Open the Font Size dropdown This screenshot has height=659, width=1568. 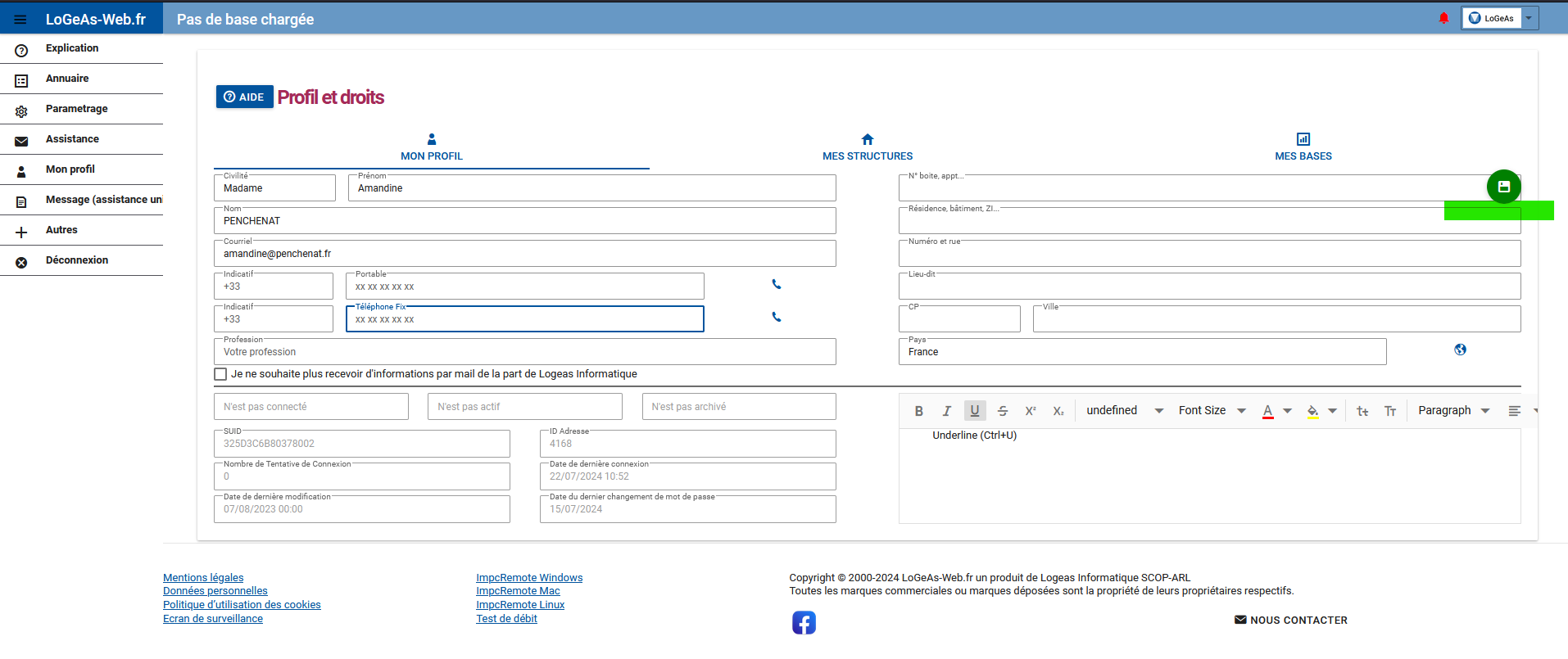(1212, 411)
